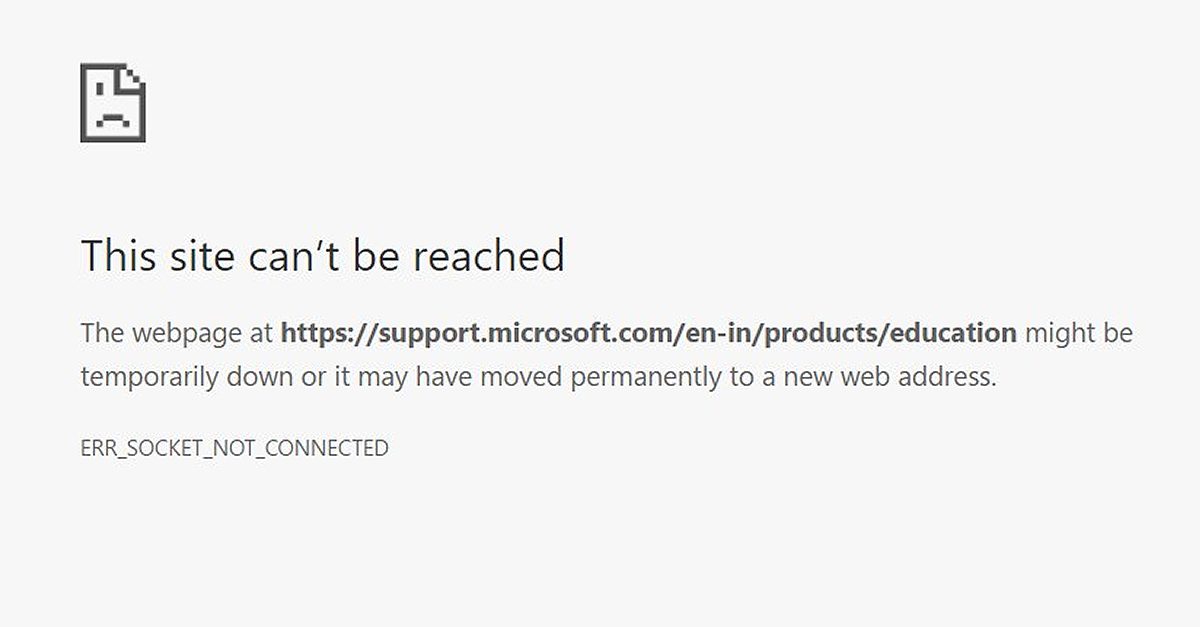The height and width of the screenshot is (627, 1200).
Task: Click the frowning mouth on the error icon
Action: click(x=112, y=120)
